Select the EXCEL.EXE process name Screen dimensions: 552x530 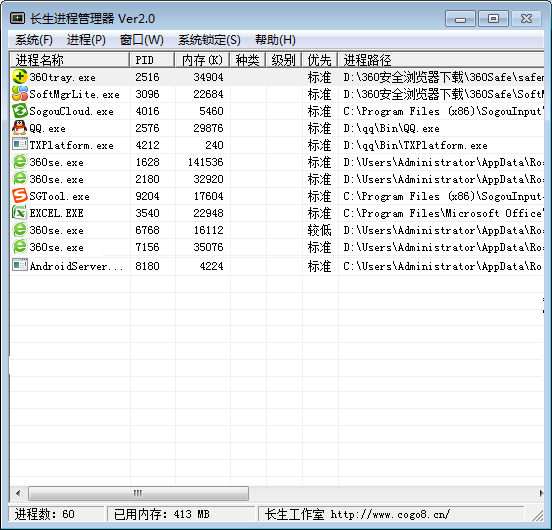click(x=56, y=213)
